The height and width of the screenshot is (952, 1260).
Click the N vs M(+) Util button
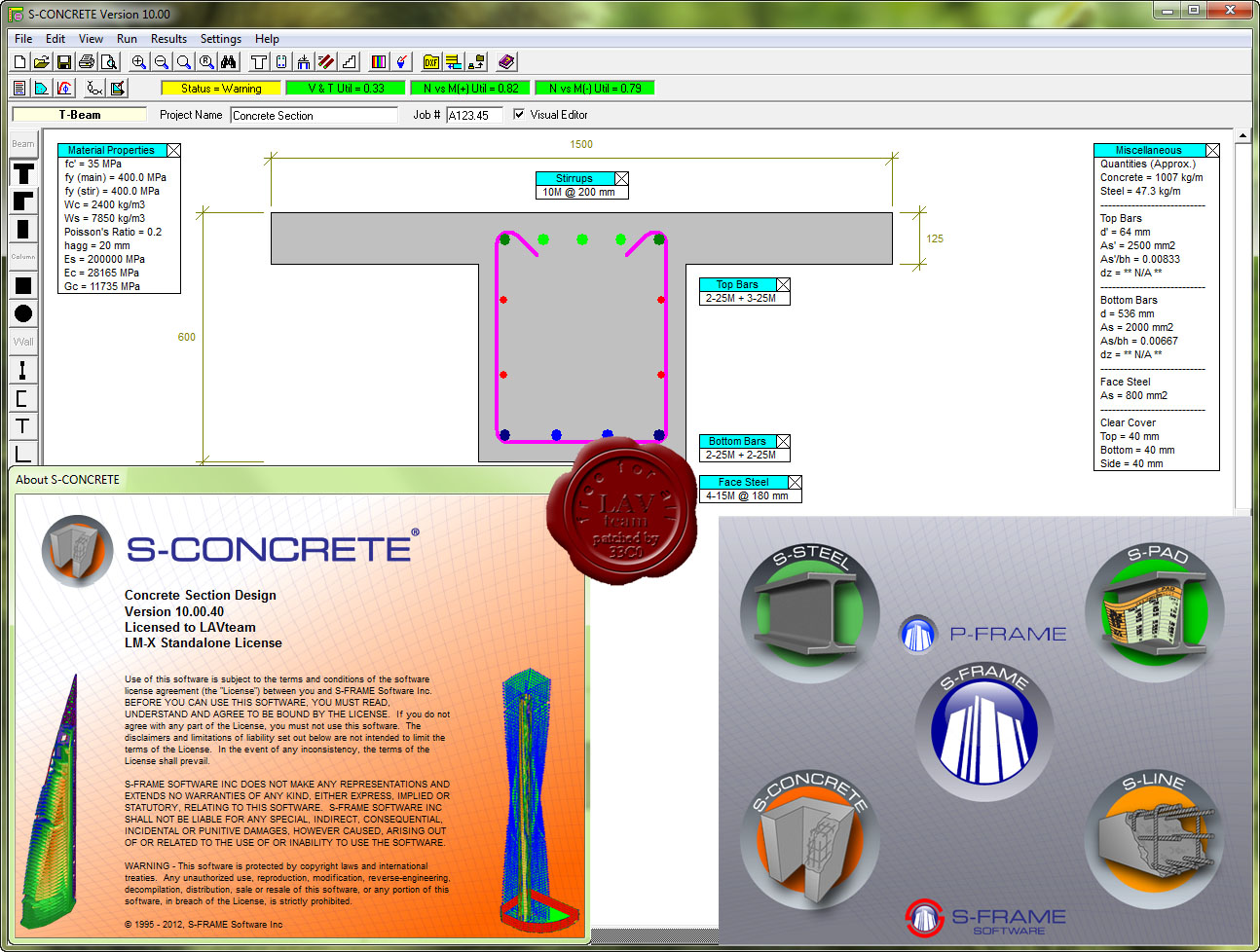(x=470, y=88)
